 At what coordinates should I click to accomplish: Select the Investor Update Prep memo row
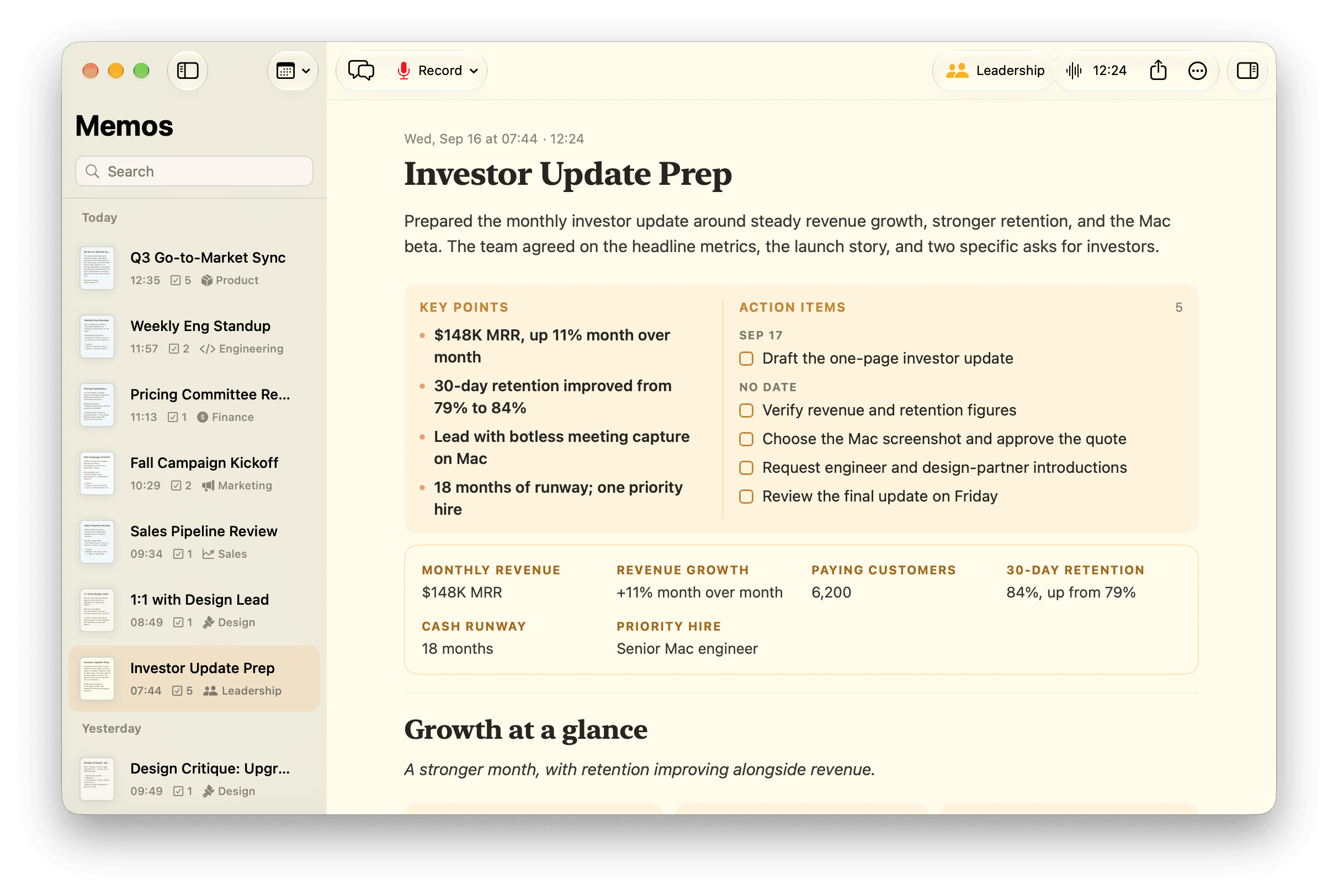(x=194, y=679)
